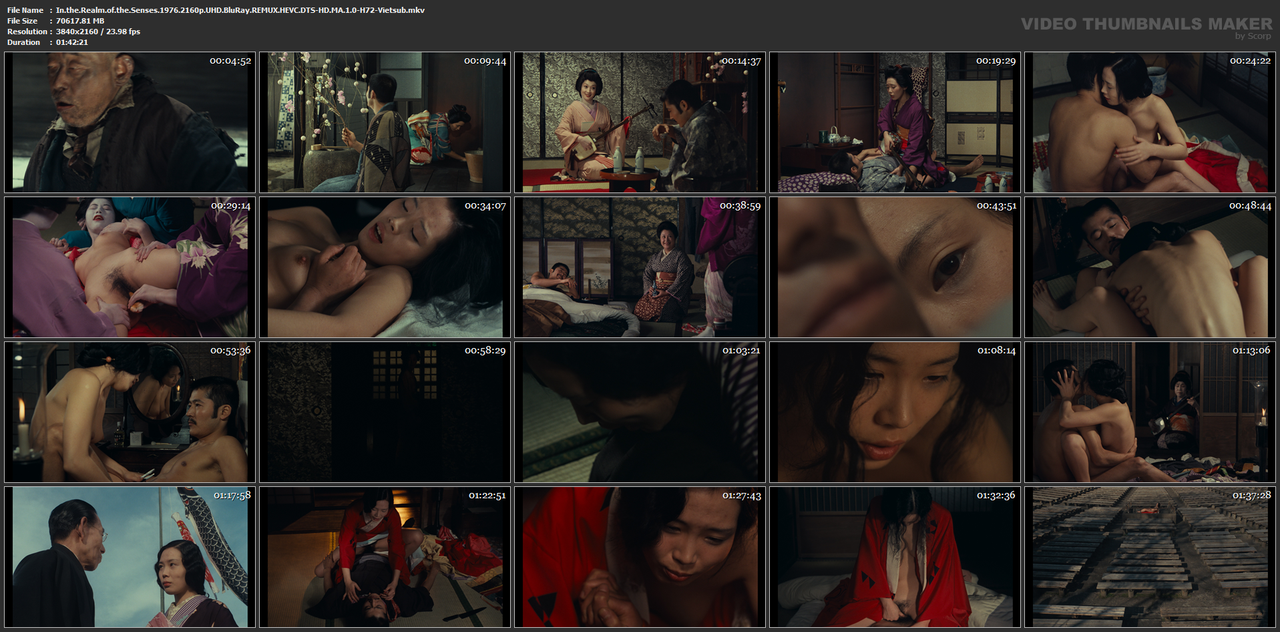This screenshot has height=632, width=1280.
Task: Select the thumbnail at 00:48:44
Action: (x=1149, y=267)
